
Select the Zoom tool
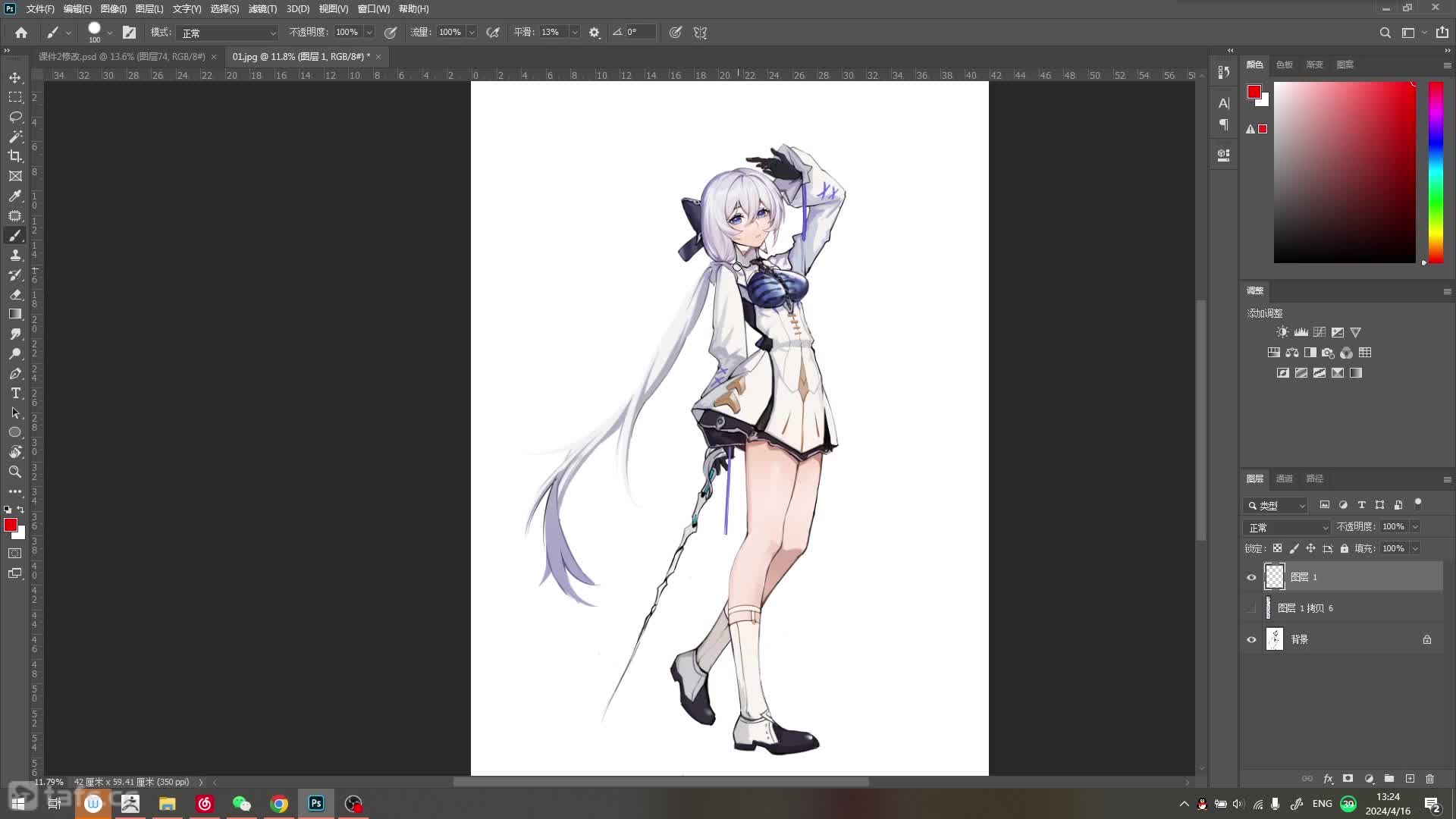15,472
